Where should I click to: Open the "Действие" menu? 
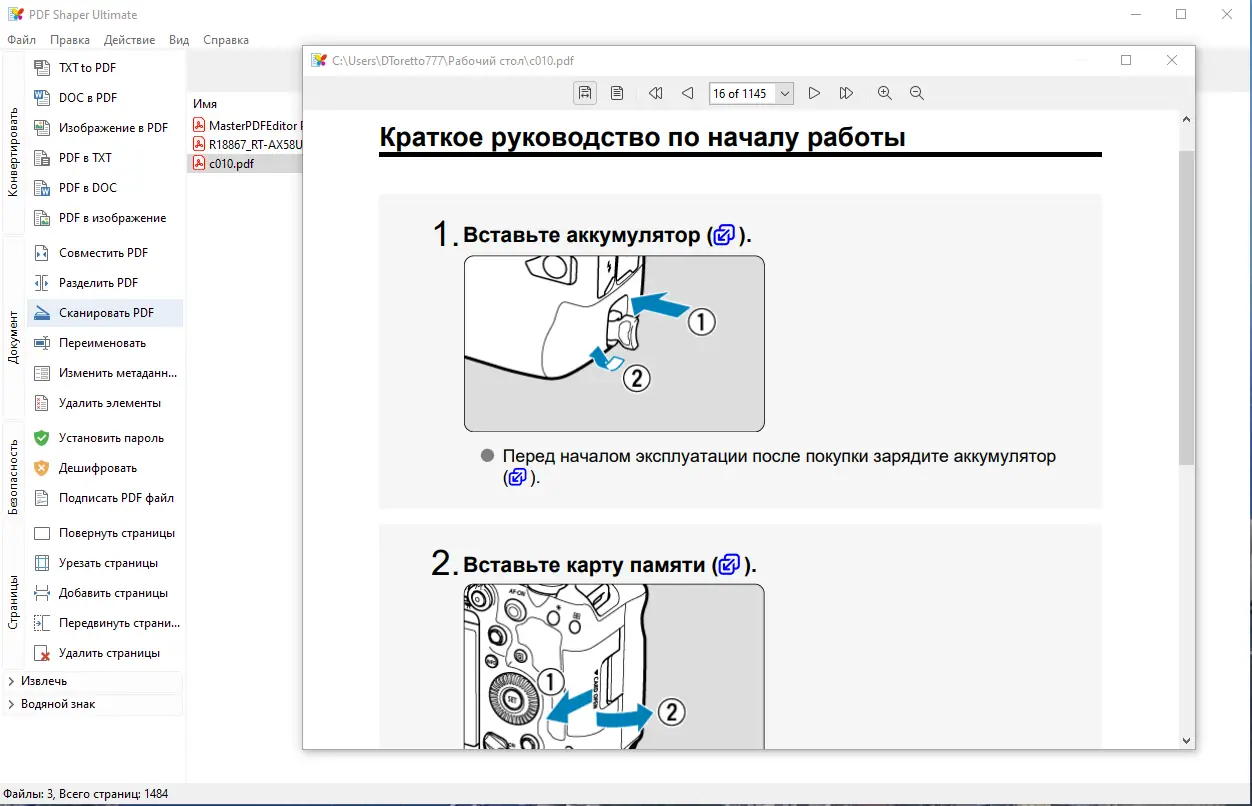pyautogui.click(x=128, y=40)
